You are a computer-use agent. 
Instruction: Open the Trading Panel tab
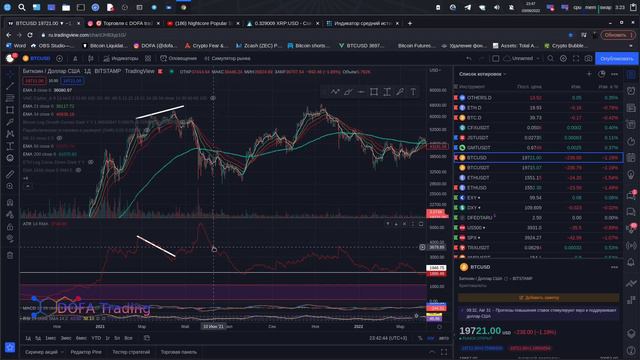tap(179, 352)
